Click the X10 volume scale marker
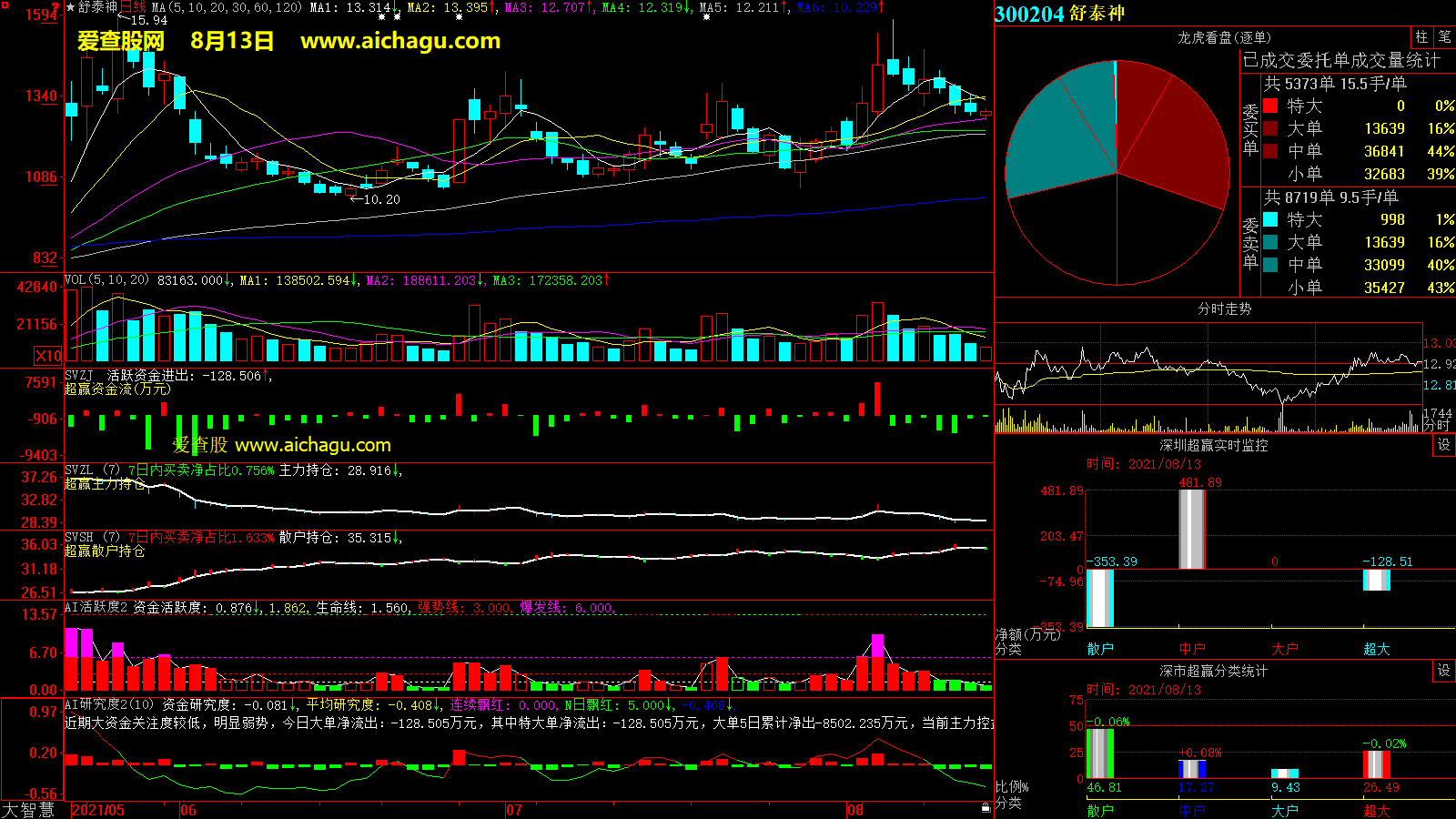Screen dimensions: 1456x819 [48, 356]
